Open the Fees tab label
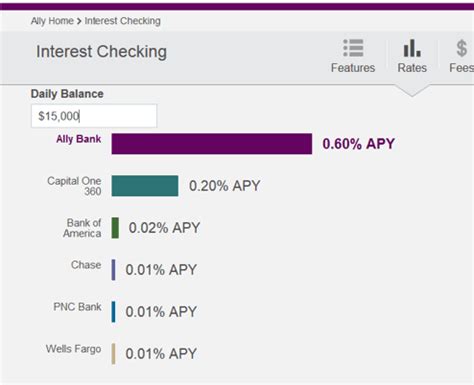This screenshot has width=474, height=385. pos(462,68)
